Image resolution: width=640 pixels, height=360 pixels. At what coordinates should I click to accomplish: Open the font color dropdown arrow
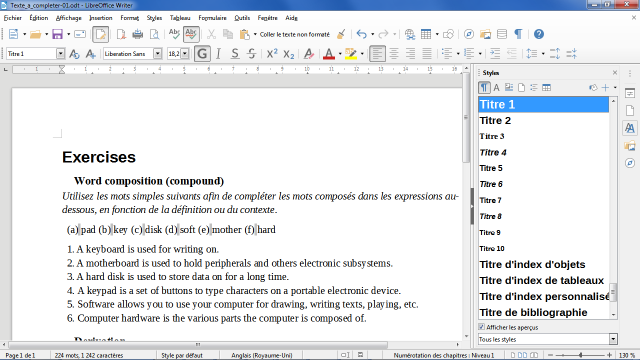[x=340, y=54]
